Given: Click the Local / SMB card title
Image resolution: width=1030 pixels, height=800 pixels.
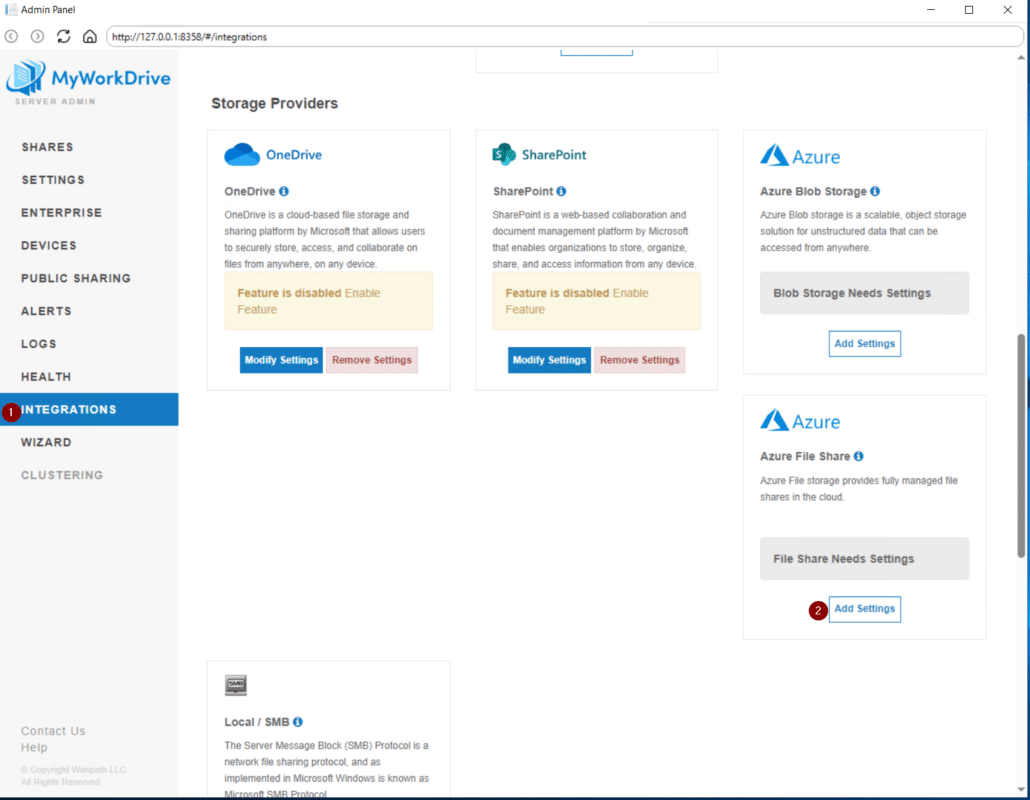Looking at the screenshot, I should coord(257,722).
